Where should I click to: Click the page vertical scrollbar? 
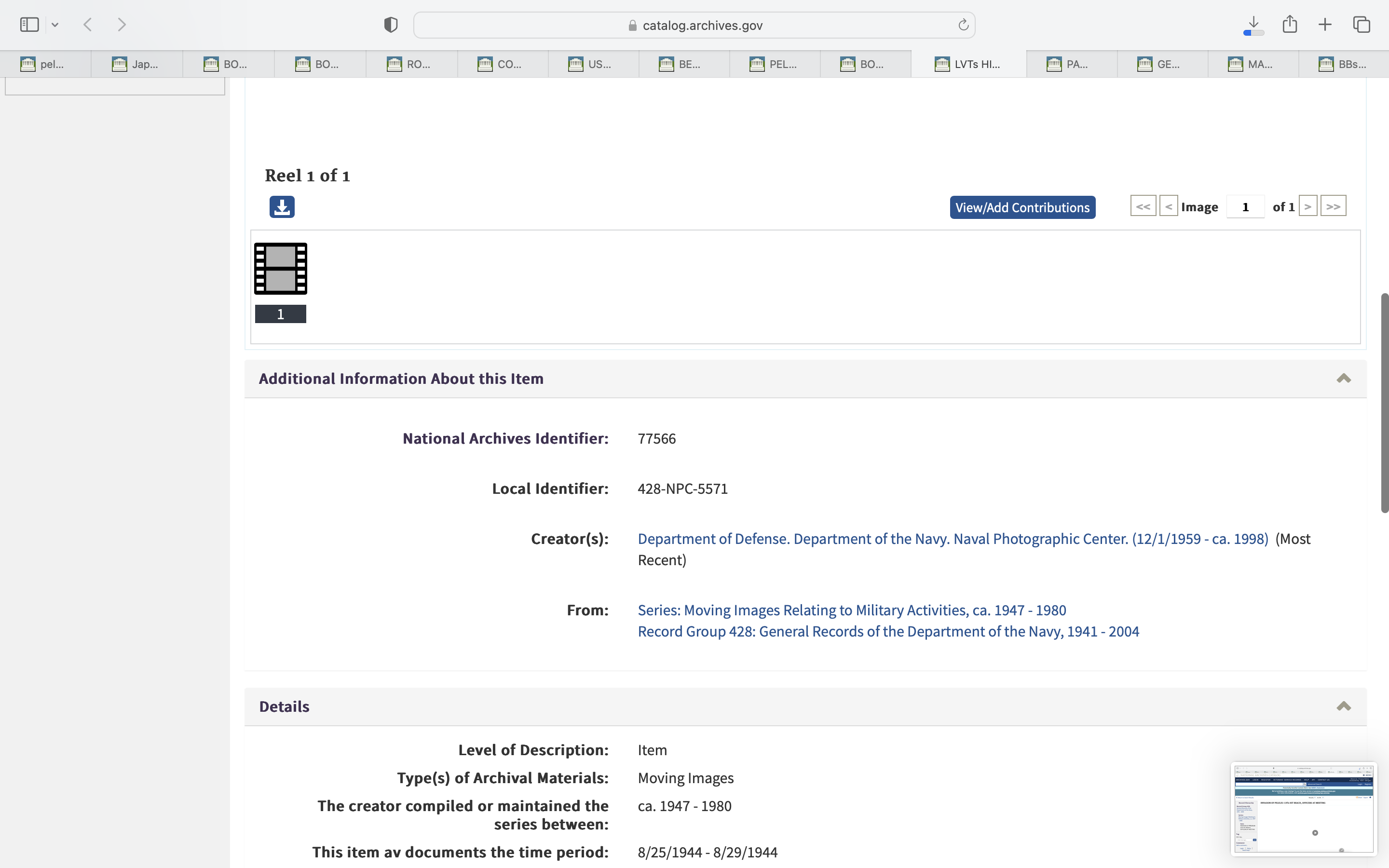[x=1384, y=402]
